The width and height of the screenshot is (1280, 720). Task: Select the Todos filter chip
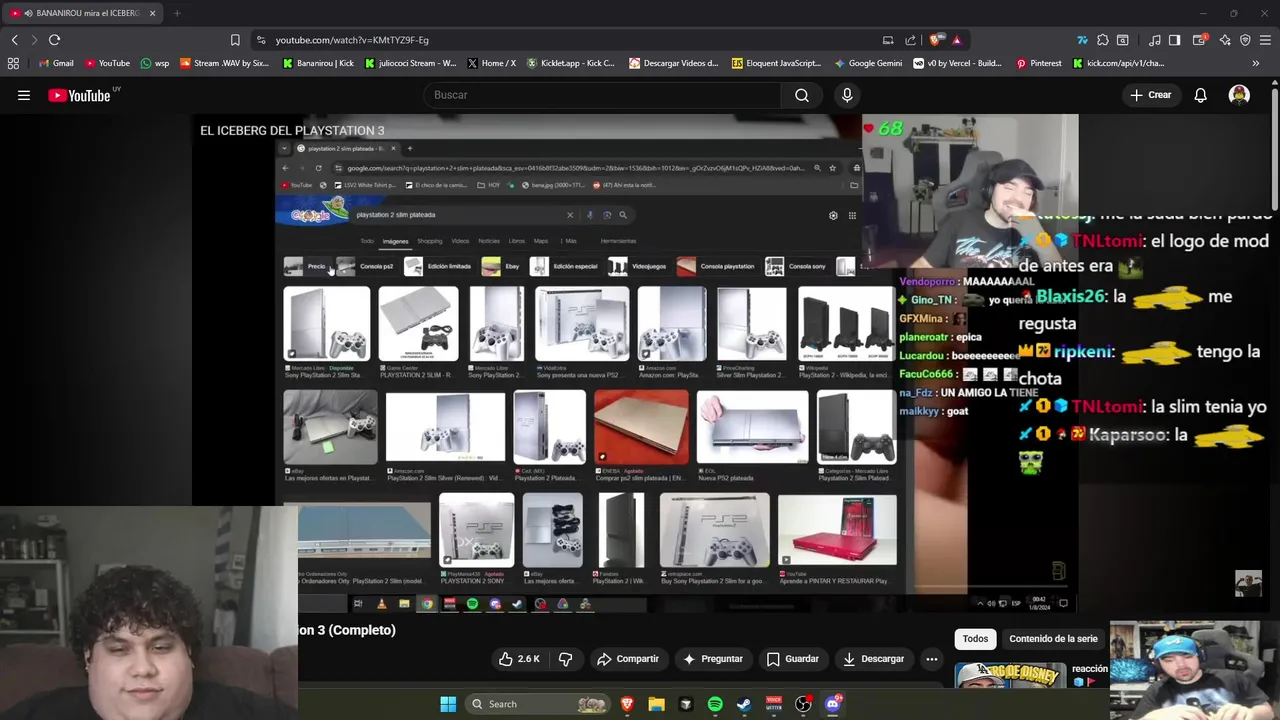[x=975, y=639]
